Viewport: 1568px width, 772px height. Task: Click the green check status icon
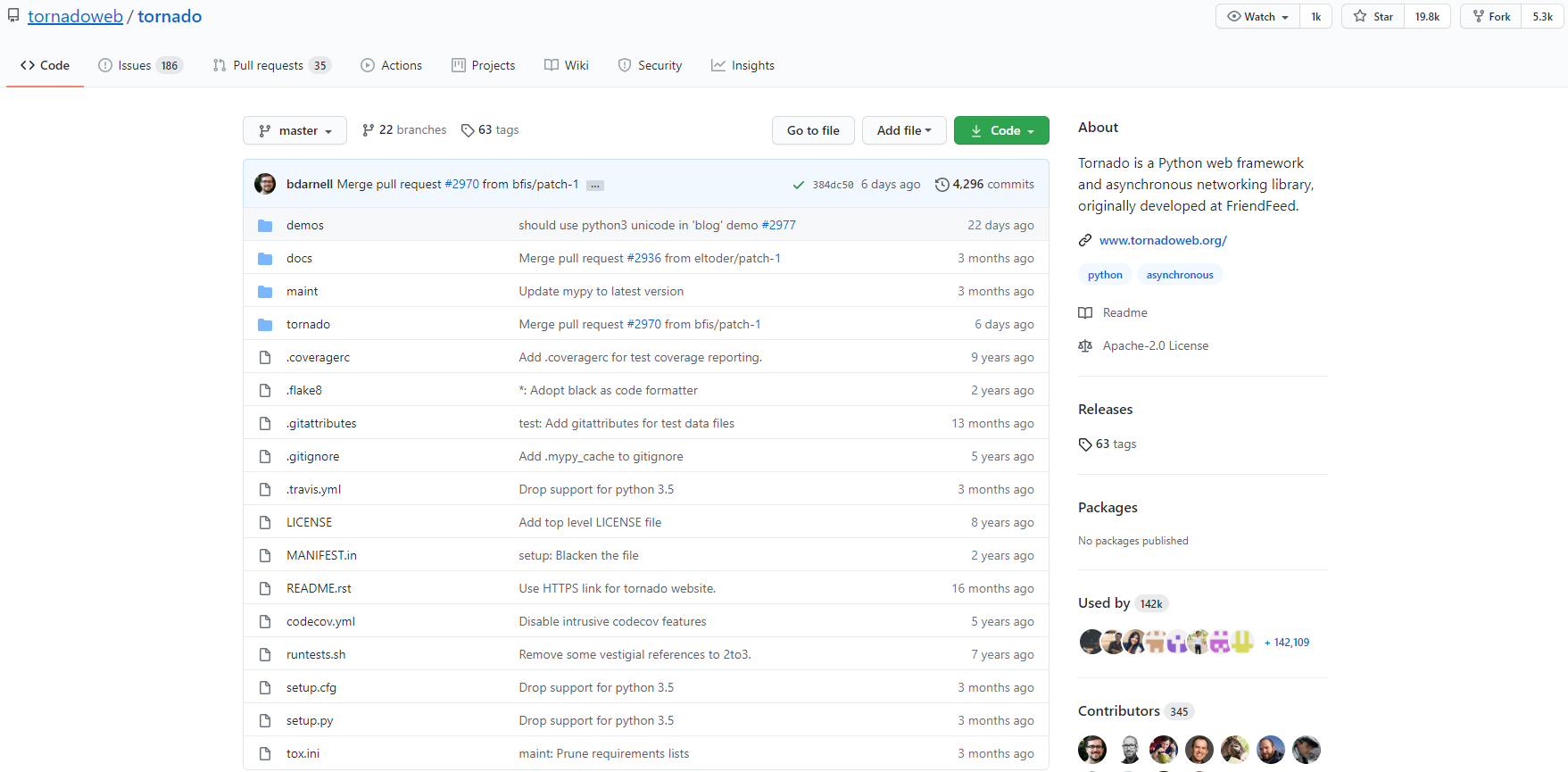(x=799, y=185)
